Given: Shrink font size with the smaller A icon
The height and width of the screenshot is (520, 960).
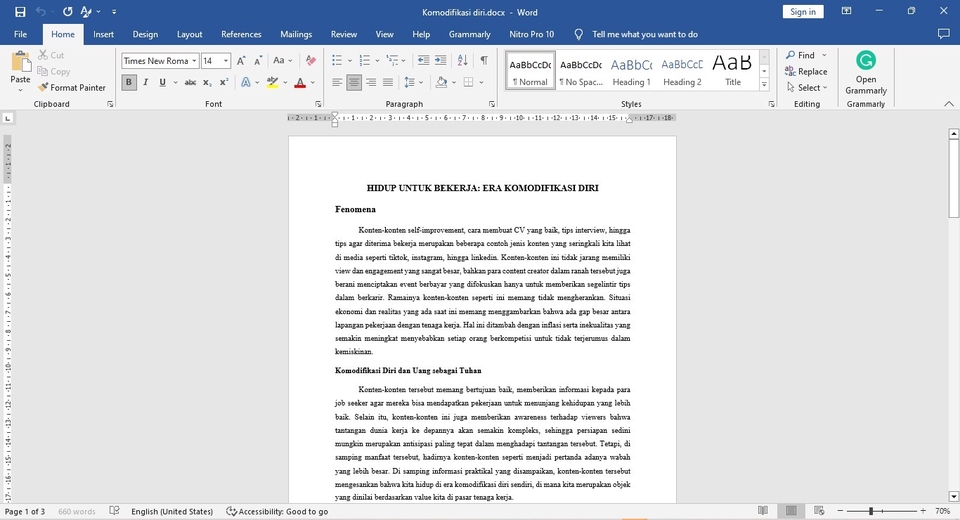Looking at the screenshot, I should coord(258,61).
